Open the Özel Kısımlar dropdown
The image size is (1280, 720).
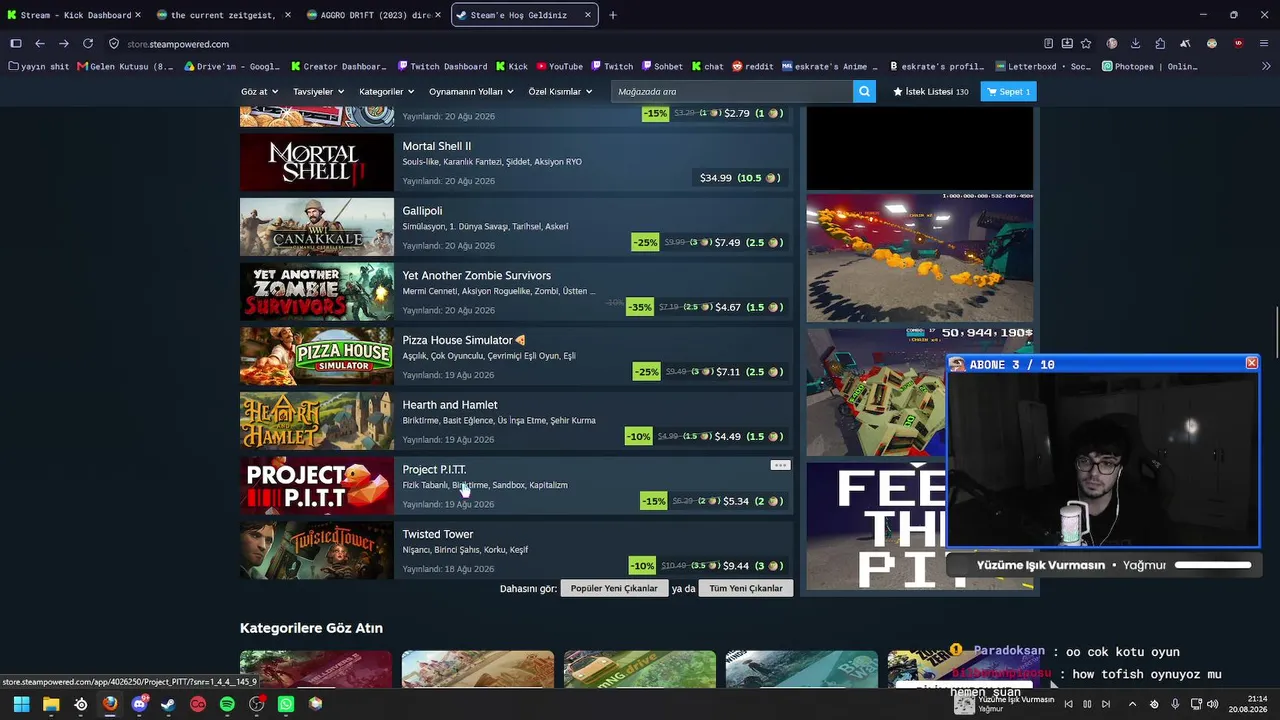click(x=560, y=91)
